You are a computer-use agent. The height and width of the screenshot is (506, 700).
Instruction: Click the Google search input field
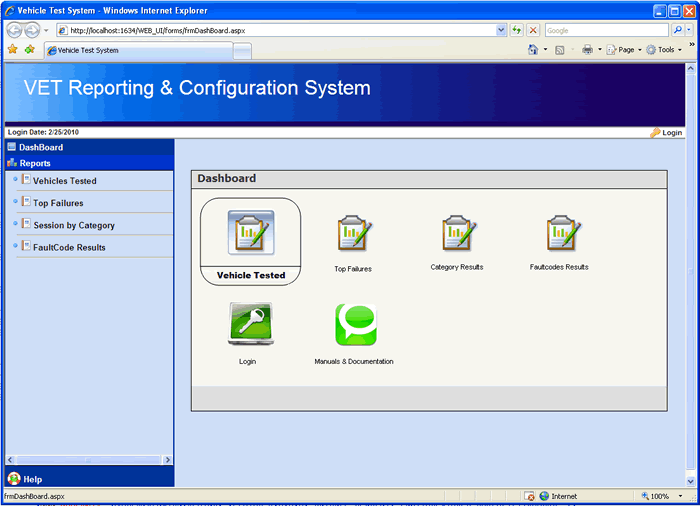606,31
